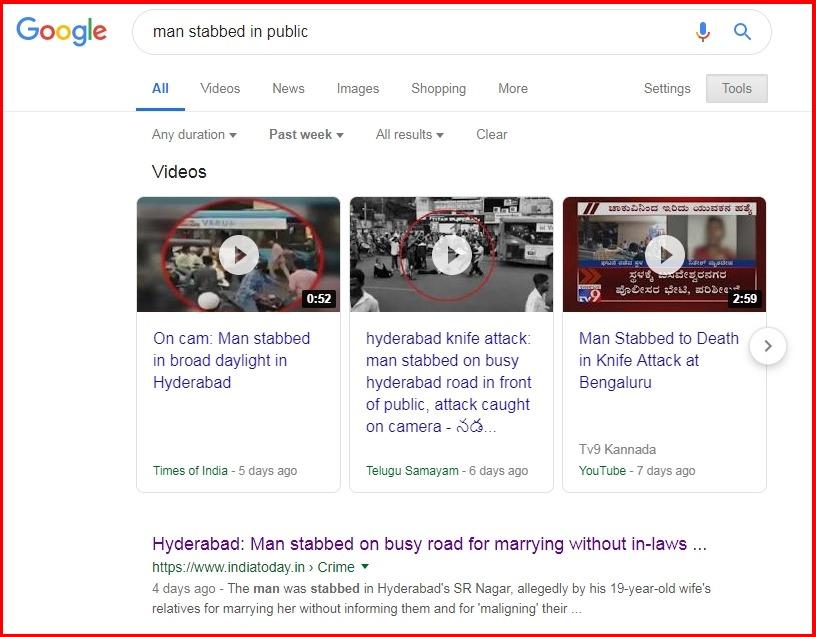Click 'Telugu Samayam' source label
Screen dimensions: 816x637
click(x=412, y=470)
